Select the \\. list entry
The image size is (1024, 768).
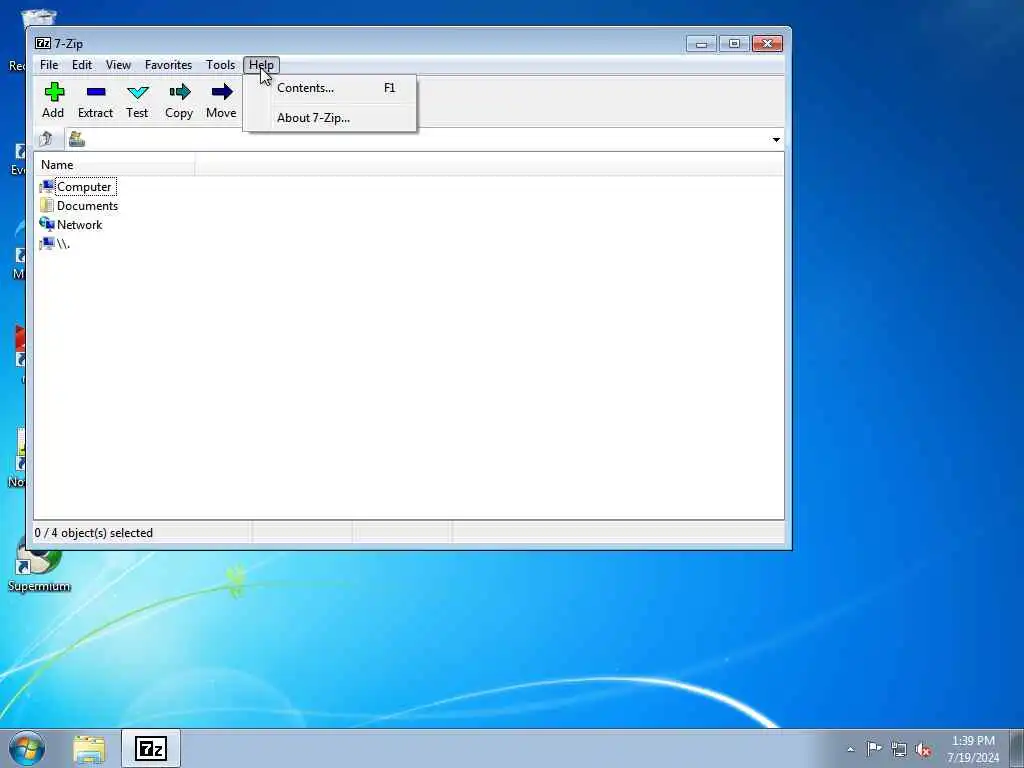pyautogui.click(x=55, y=244)
